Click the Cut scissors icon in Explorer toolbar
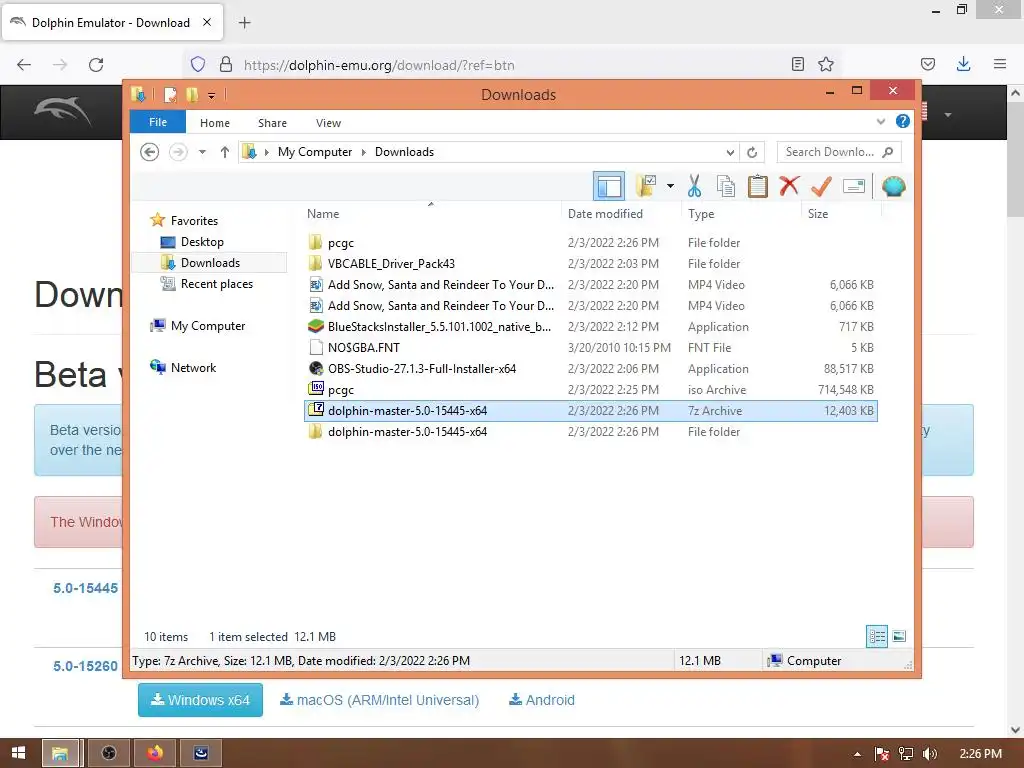This screenshot has height=768, width=1024. [694, 186]
